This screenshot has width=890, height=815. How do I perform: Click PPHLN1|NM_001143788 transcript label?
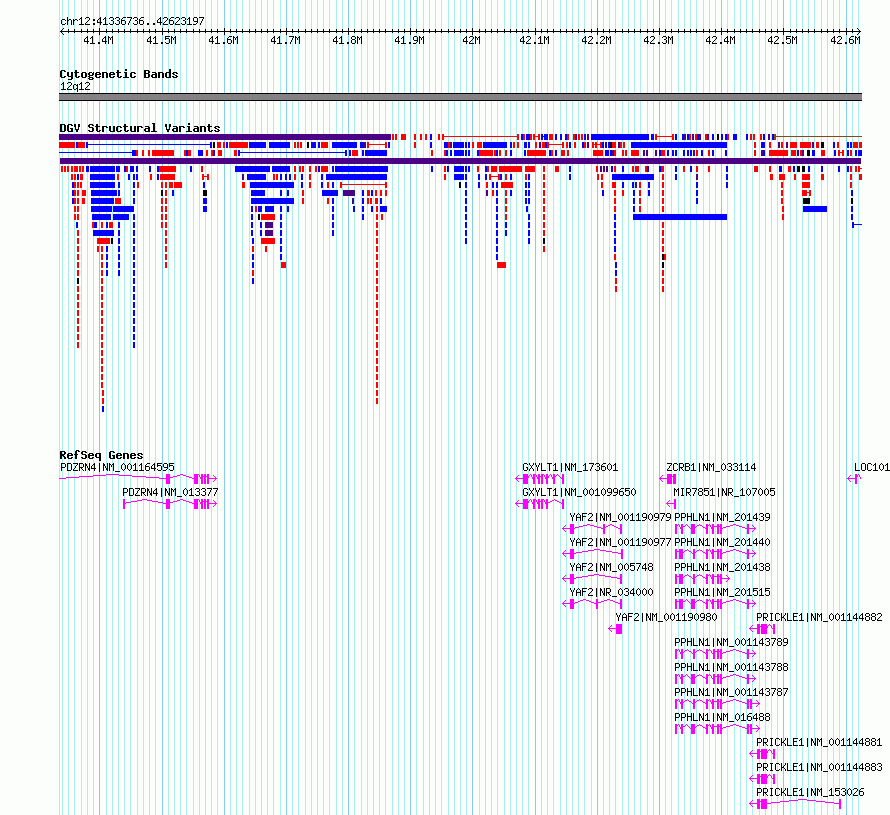(731, 667)
